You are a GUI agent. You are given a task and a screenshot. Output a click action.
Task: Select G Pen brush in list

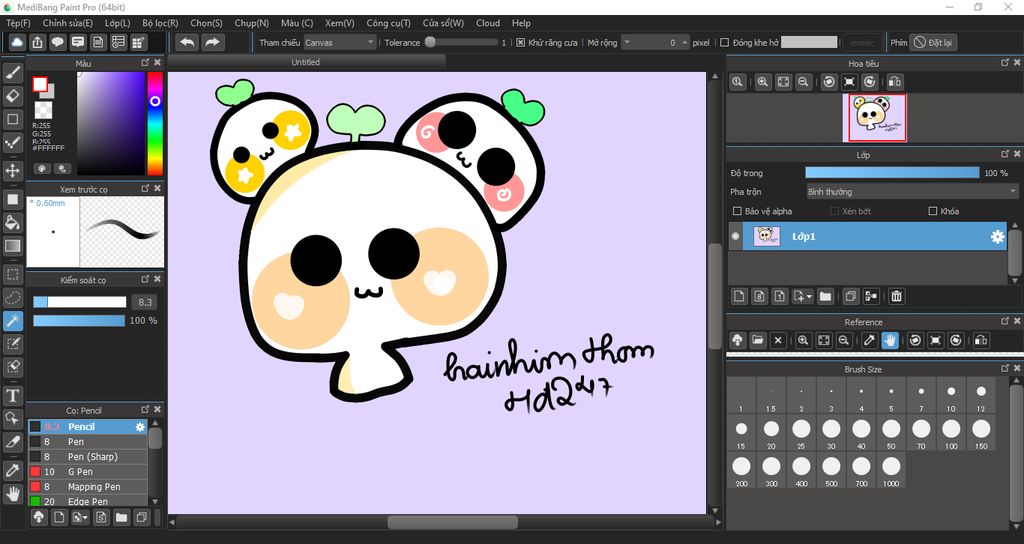(88, 472)
